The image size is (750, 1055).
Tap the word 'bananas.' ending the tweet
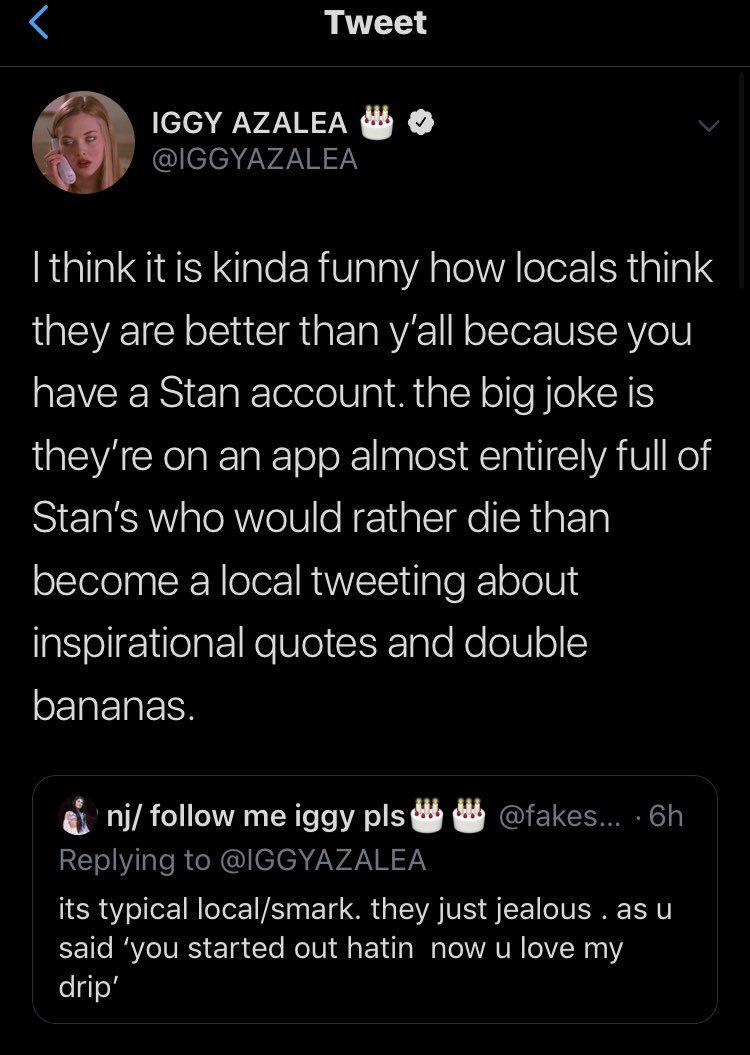114,706
